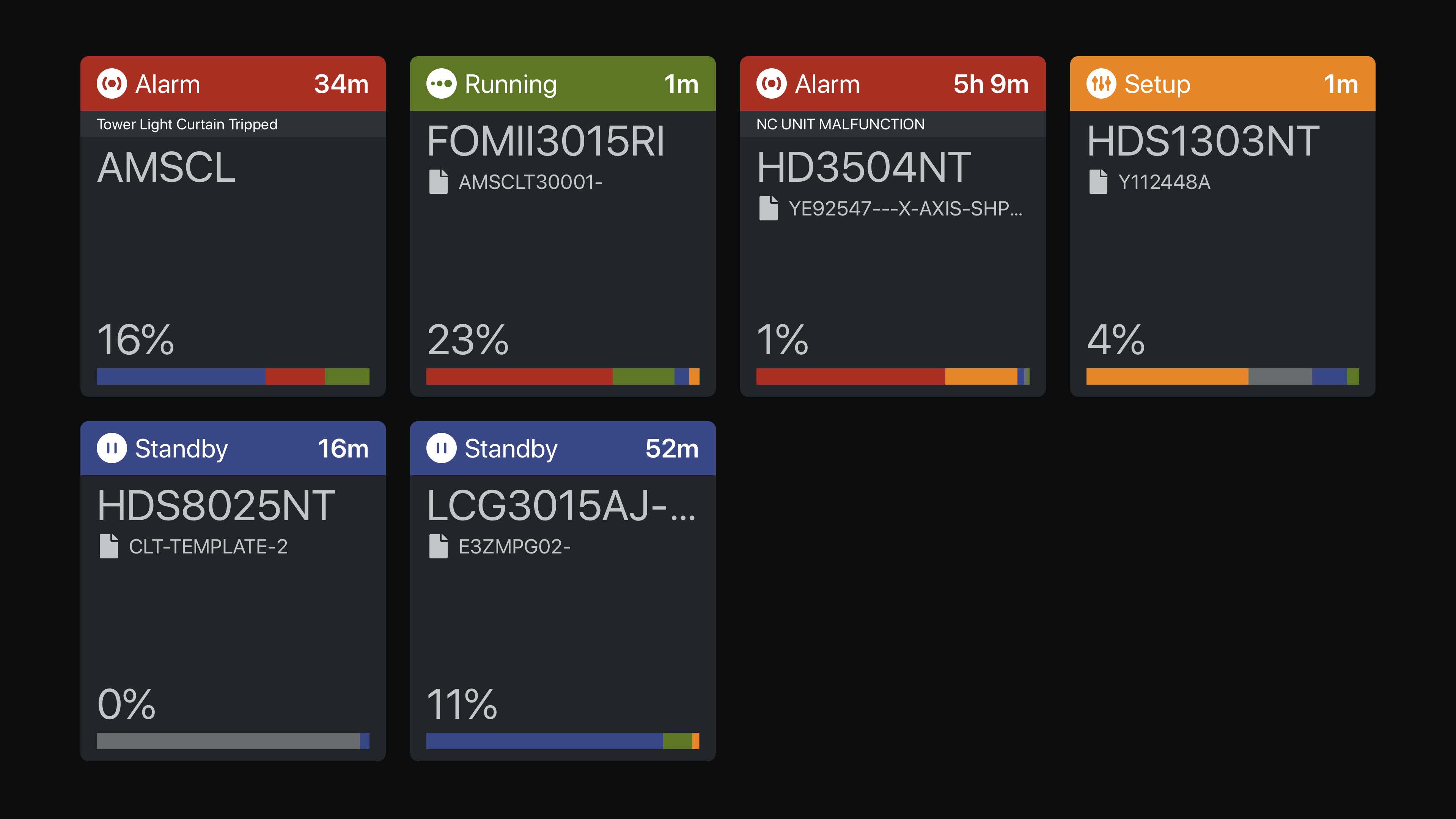Select the AMSCL machine card title
Screen dimensions: 1456x819
point(165,166)
